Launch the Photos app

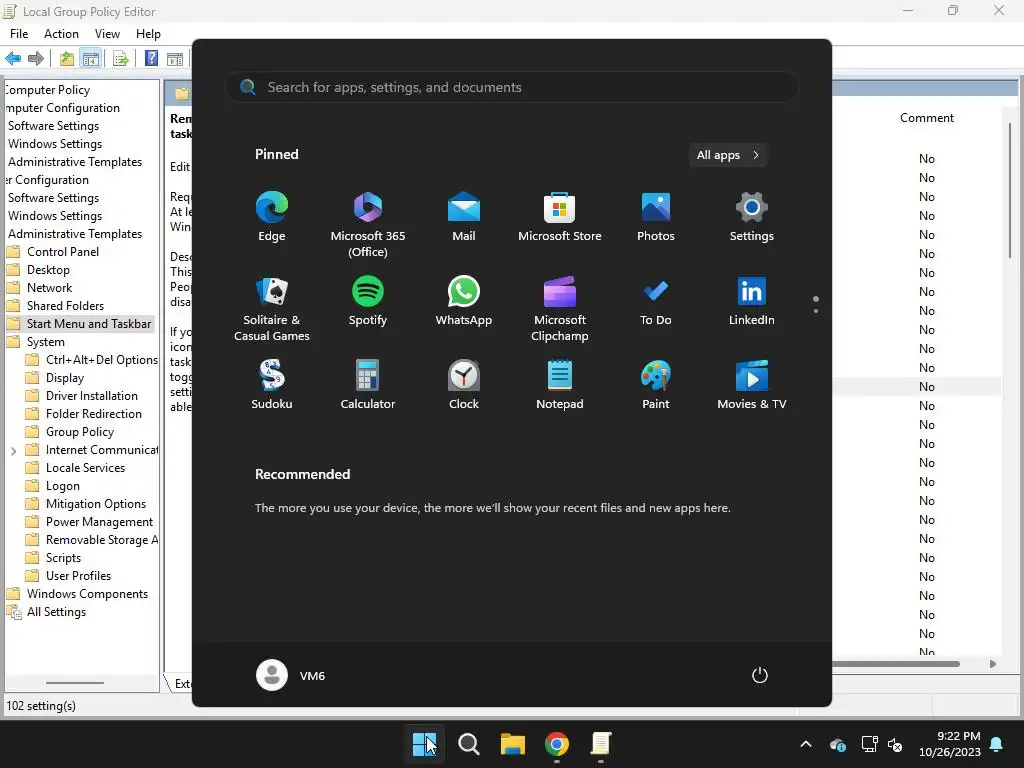pyautogui.click(x=656, y=217)
